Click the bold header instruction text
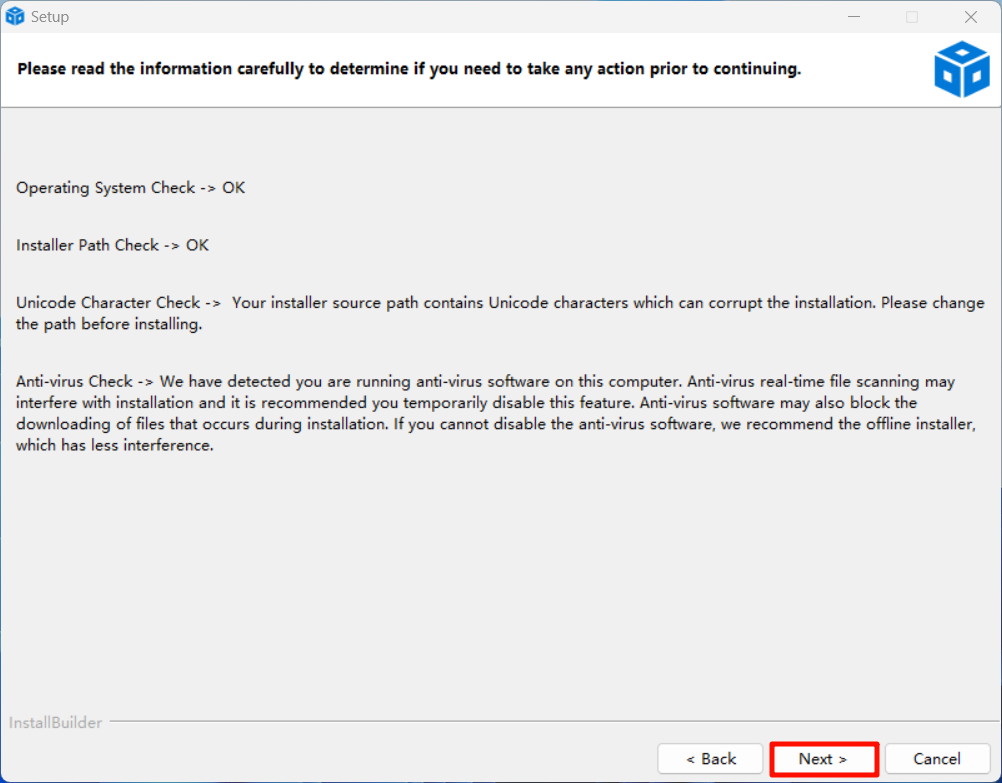Viewport: 1002px width, 783px height. 409,69
